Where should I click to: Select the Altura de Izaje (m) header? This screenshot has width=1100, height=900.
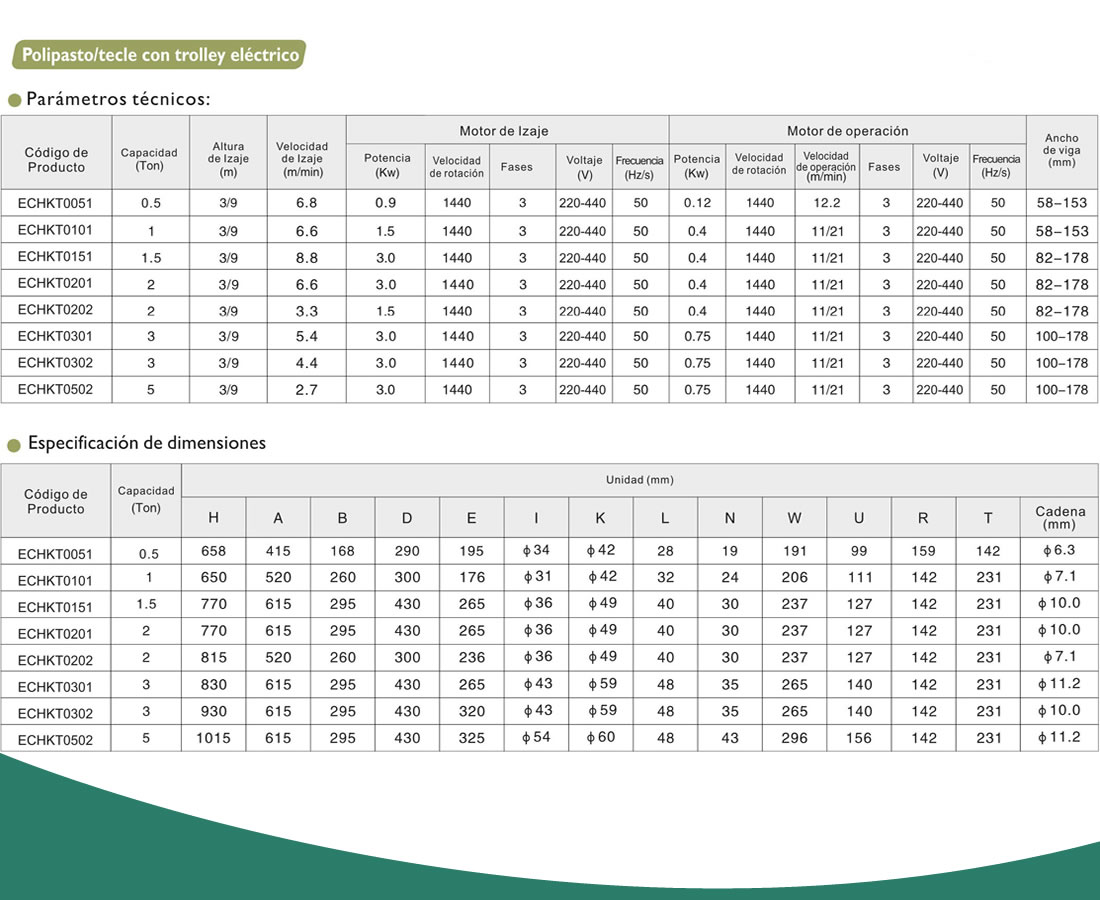[x=228, y=159]
